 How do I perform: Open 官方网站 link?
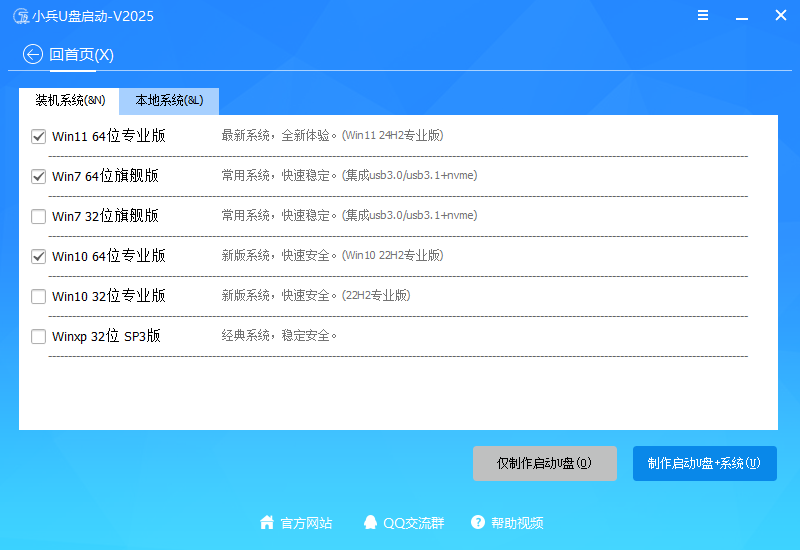(x=306, y=523)
